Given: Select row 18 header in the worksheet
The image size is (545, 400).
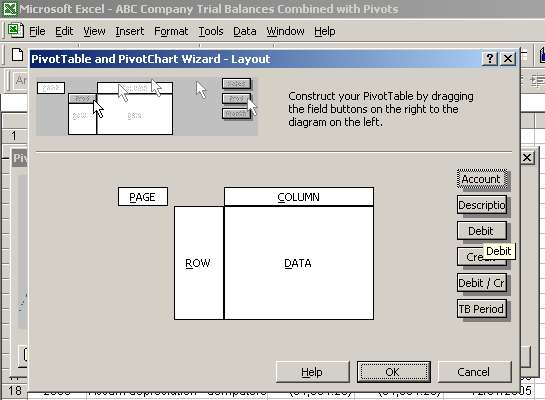Looking at the screenshot, I should coord(14,391).
